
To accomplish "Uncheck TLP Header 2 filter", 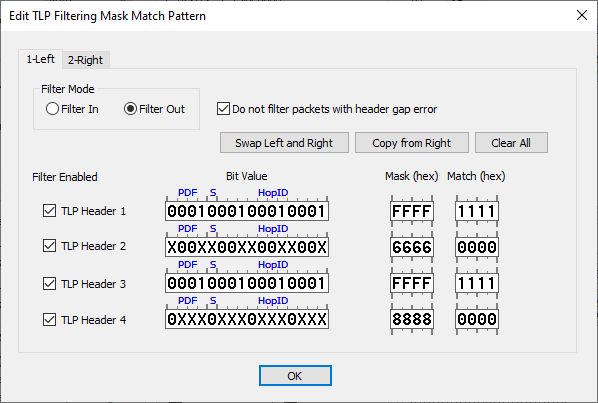I will tap(50, 246).
